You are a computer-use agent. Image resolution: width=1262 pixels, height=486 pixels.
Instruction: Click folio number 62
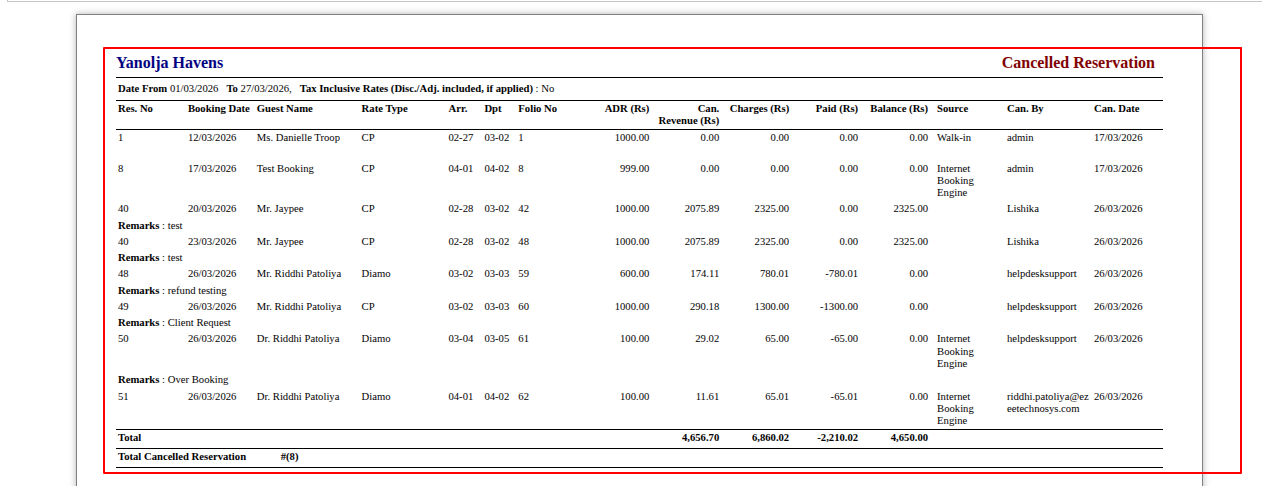tap(523, 397)
